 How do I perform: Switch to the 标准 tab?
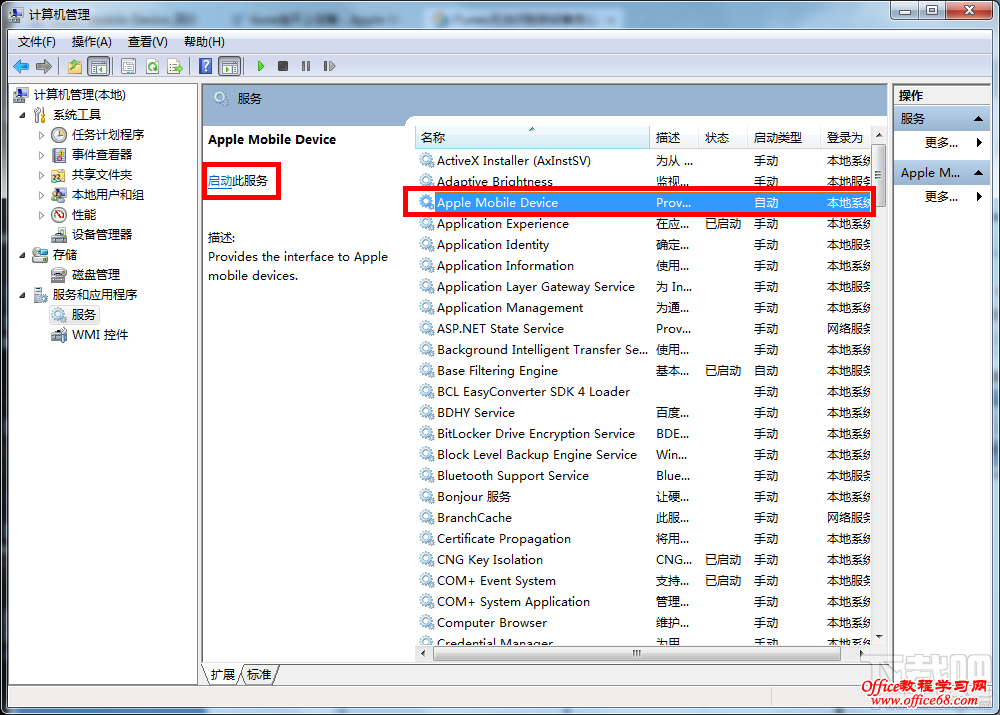pyautogui.click(x=259, y=675)
